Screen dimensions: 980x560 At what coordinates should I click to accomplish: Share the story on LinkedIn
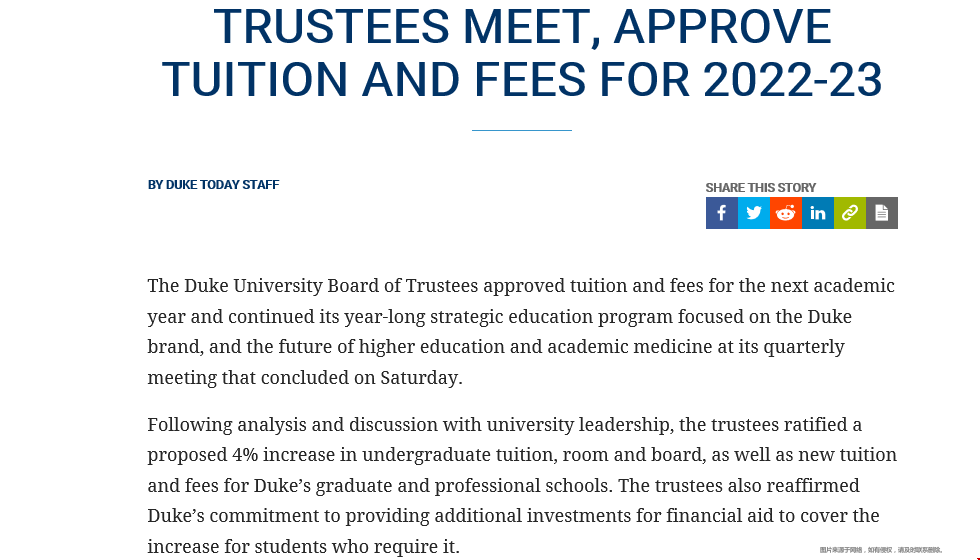tap(818, 213)
